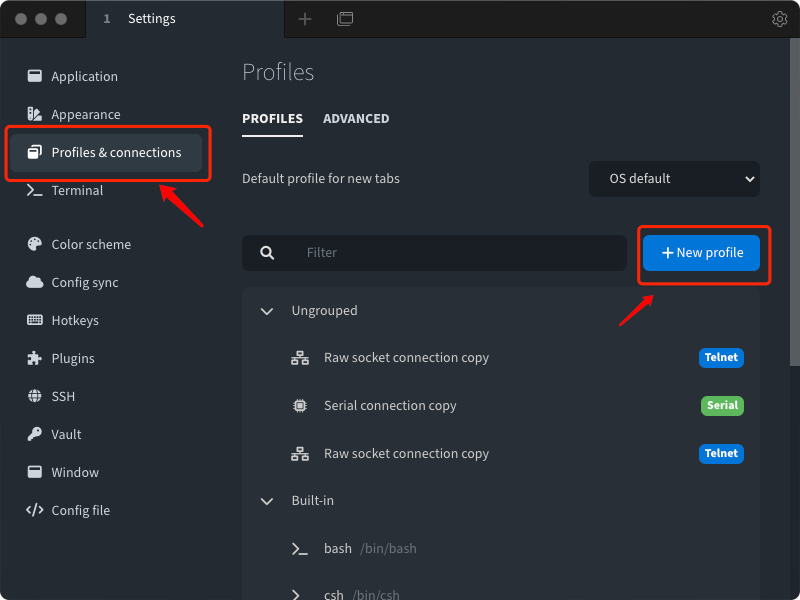The height and width of the screenshot is (600, 800).
Task: Click the profile Filter search field
Action: coord(450,253)
